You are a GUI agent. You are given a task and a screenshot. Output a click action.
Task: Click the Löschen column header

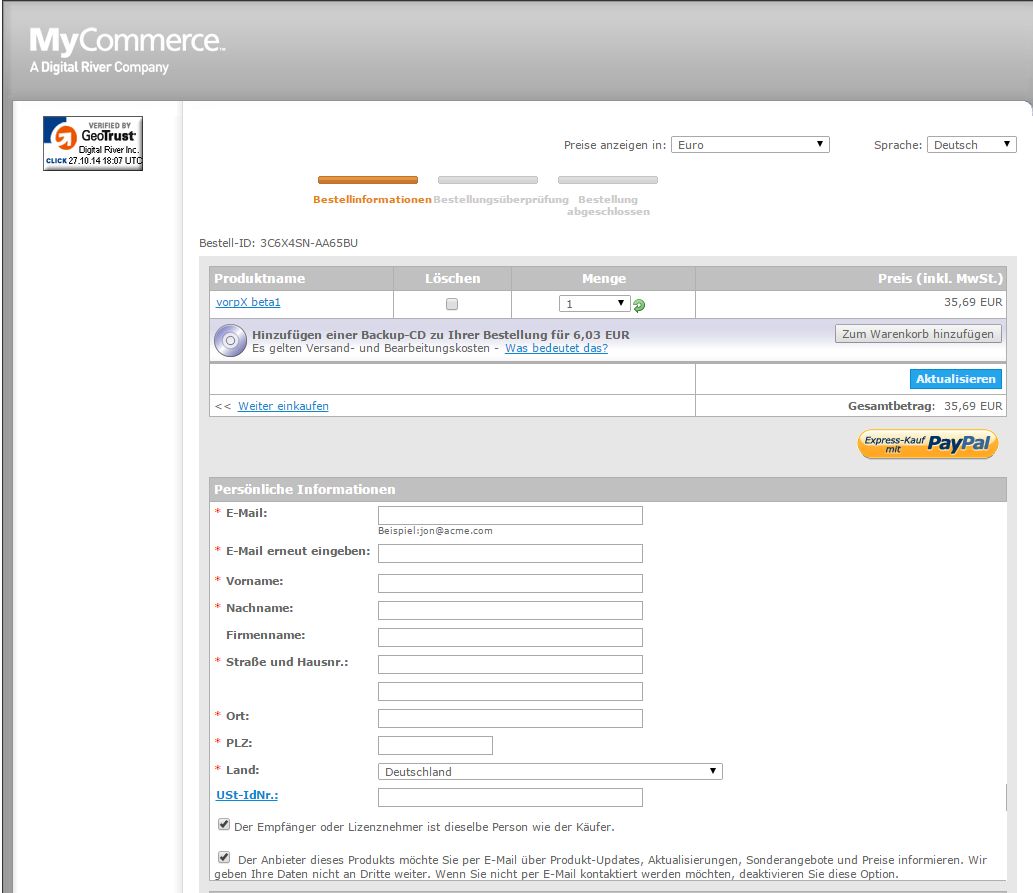(x=453, y=278)
